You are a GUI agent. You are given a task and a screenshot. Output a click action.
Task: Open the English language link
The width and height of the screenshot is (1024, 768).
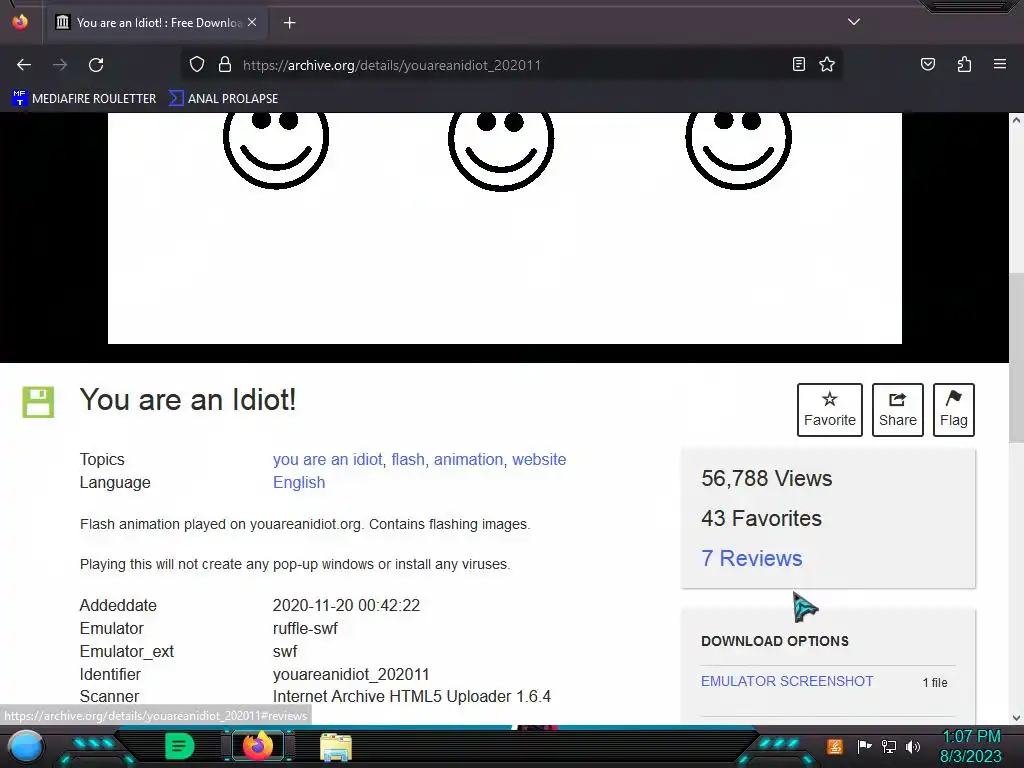click(x=299, y=483)
